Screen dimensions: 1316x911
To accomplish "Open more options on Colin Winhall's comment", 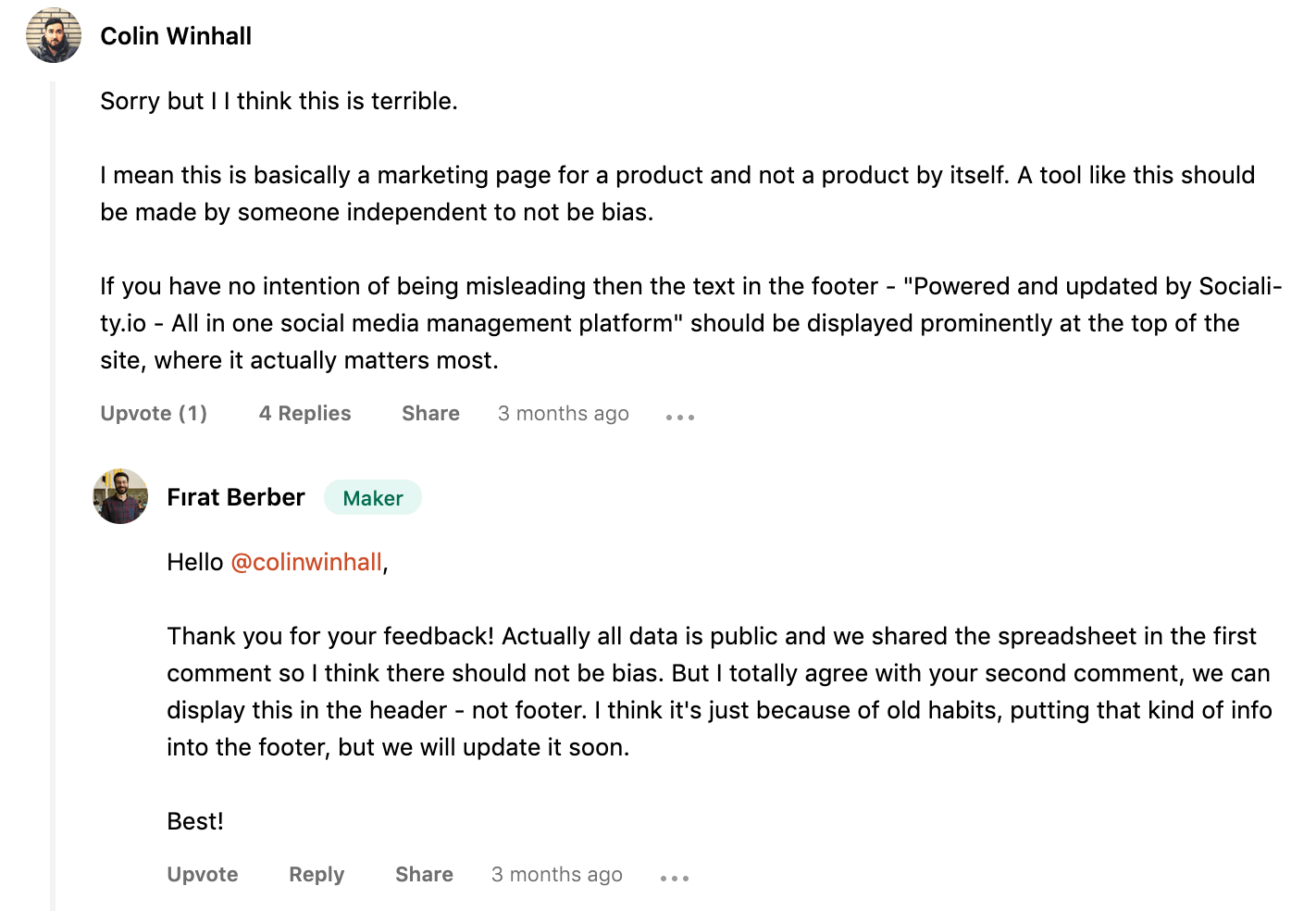I will [x=680, y=417].
